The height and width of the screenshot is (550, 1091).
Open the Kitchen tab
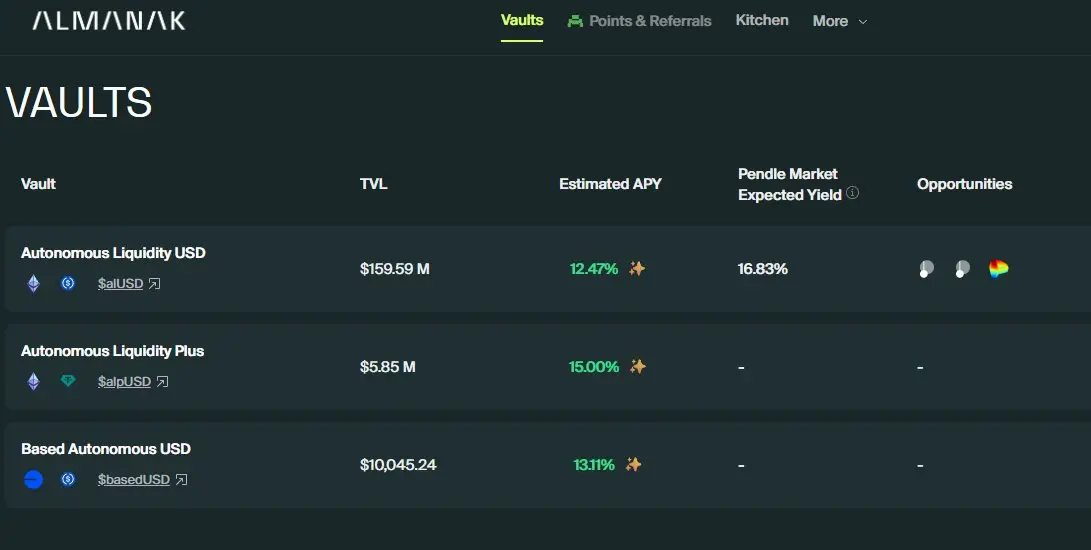762,20
